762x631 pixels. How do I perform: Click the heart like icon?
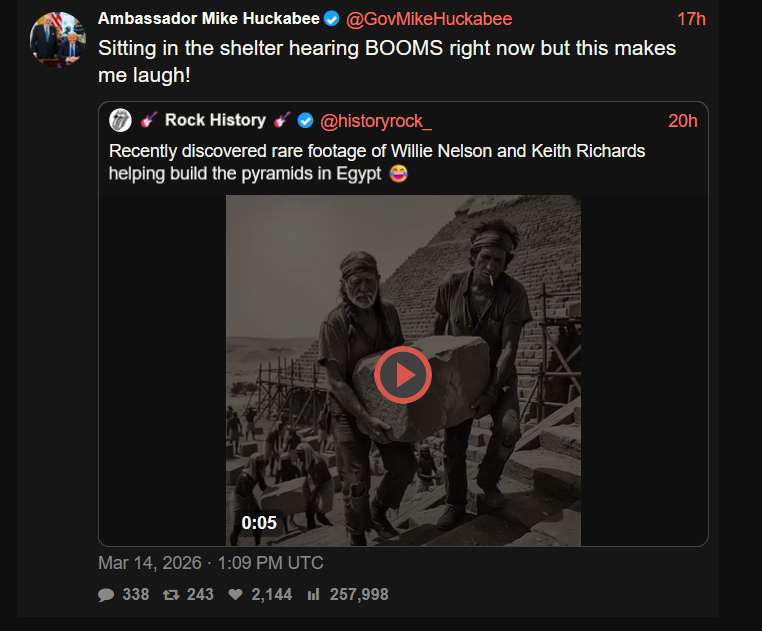point(236,594)
